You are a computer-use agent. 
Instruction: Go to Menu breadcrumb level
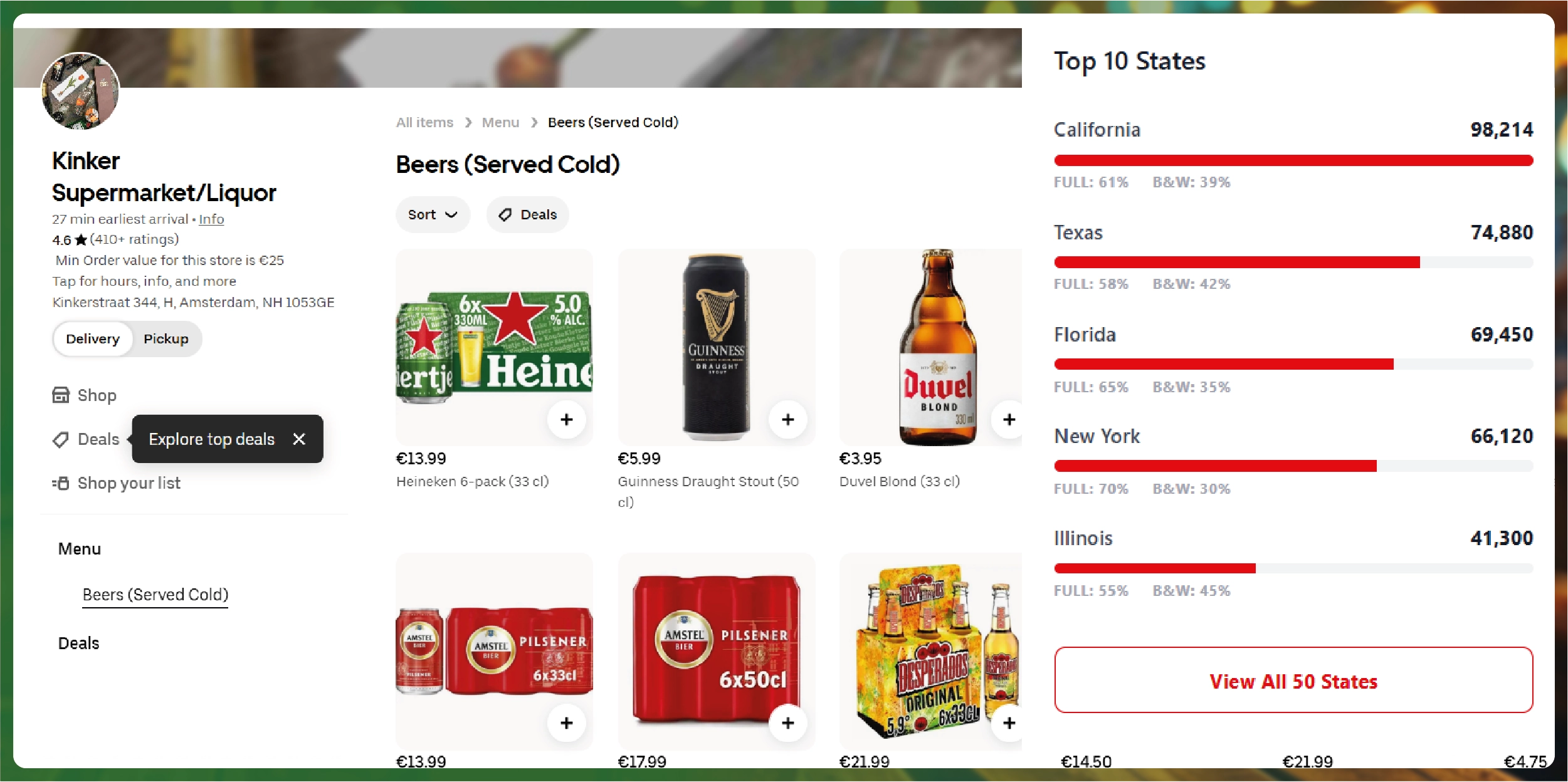pyautogui.click(x=500, y=123)
